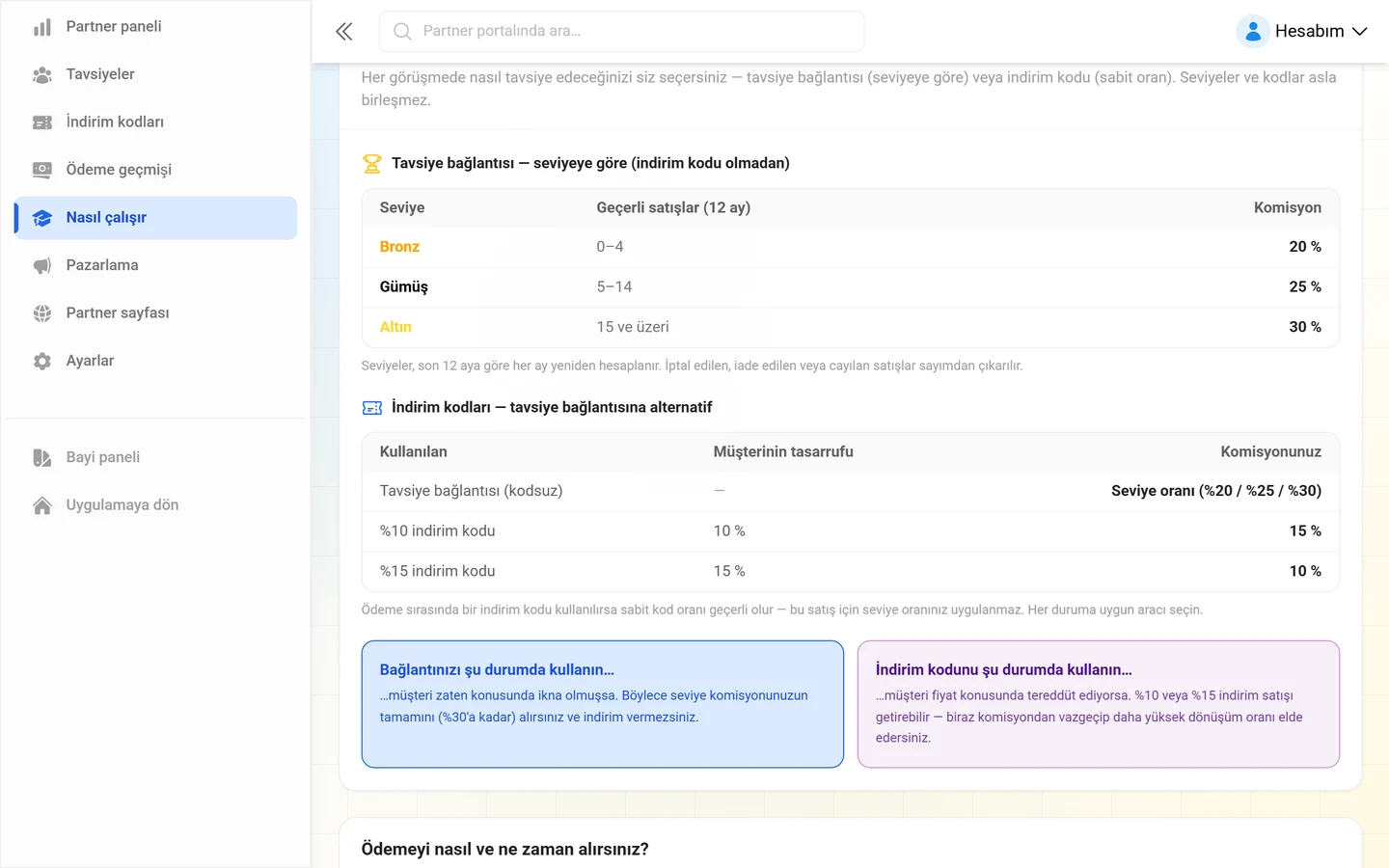Click Tavsiye bağlantısı (kodsuz) row label
1389x868 pixels.
click(x=471, y=491)
